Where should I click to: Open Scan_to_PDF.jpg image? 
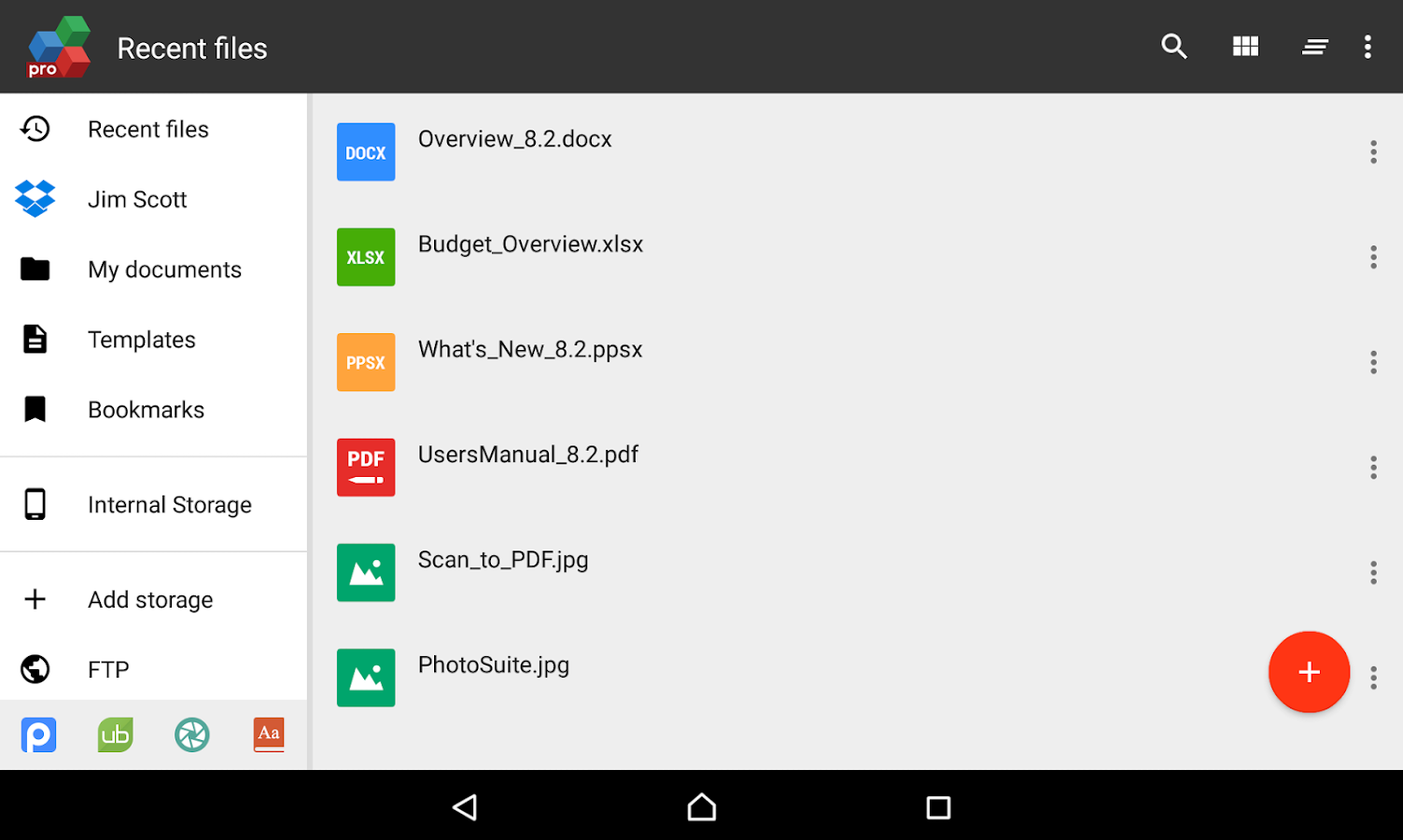(x=503, y=560)
